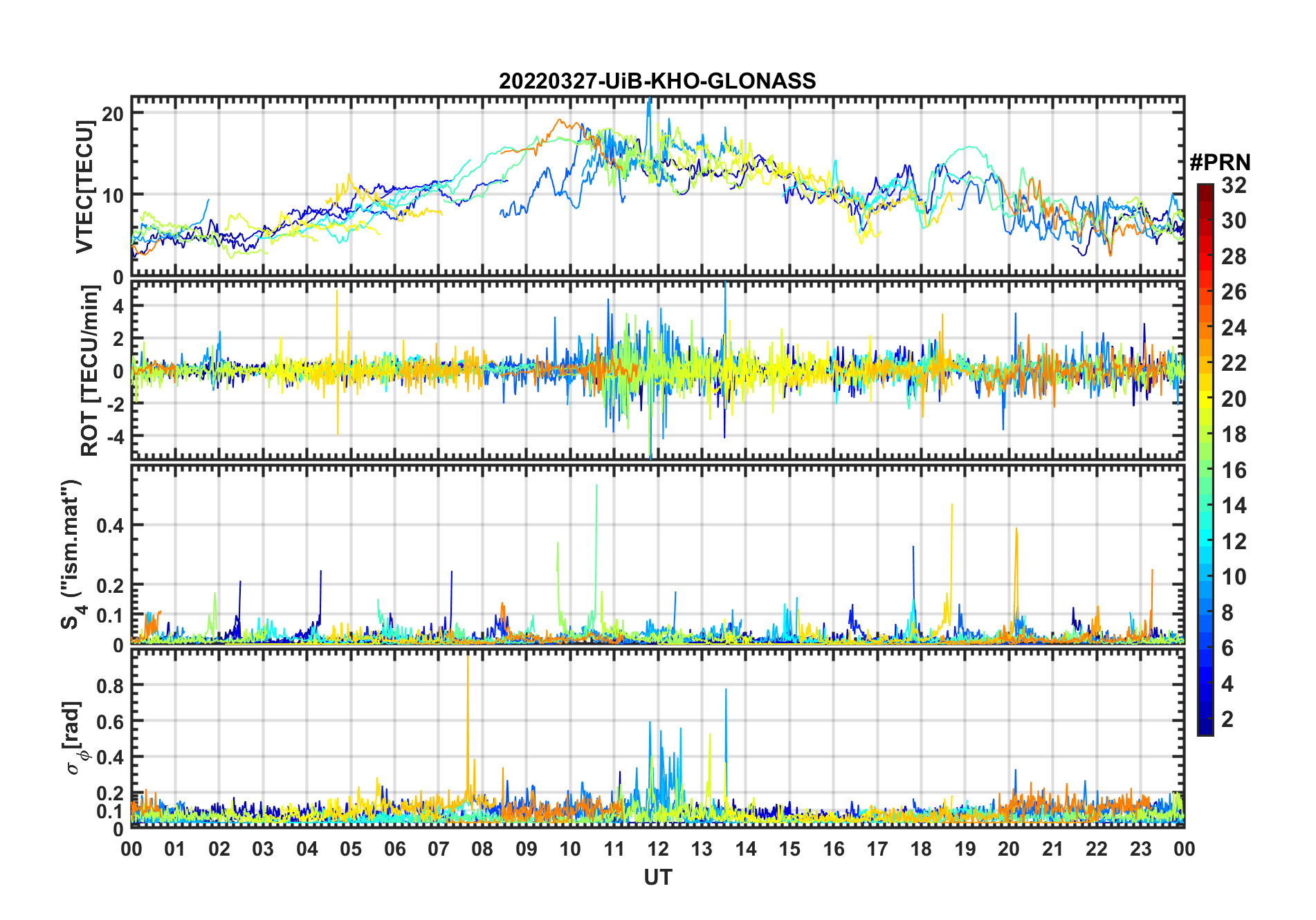1316x920 pixels.
Task: Click the colorbar tick label 12
Action: 1234,542
